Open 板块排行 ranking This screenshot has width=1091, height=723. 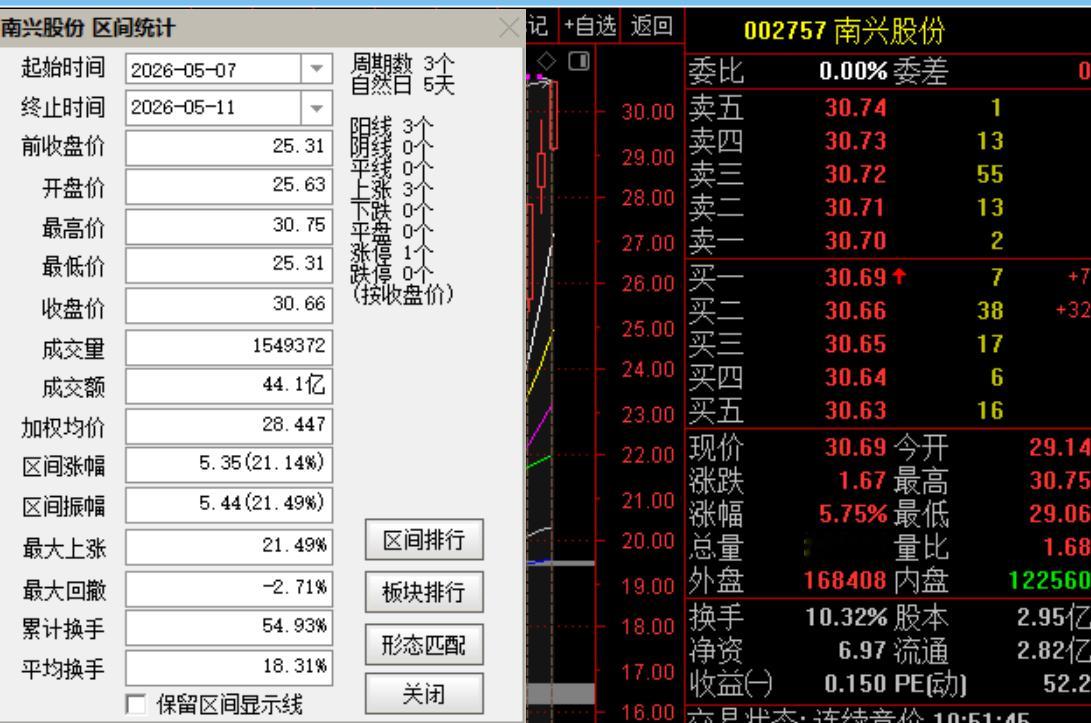coord(424,592)
